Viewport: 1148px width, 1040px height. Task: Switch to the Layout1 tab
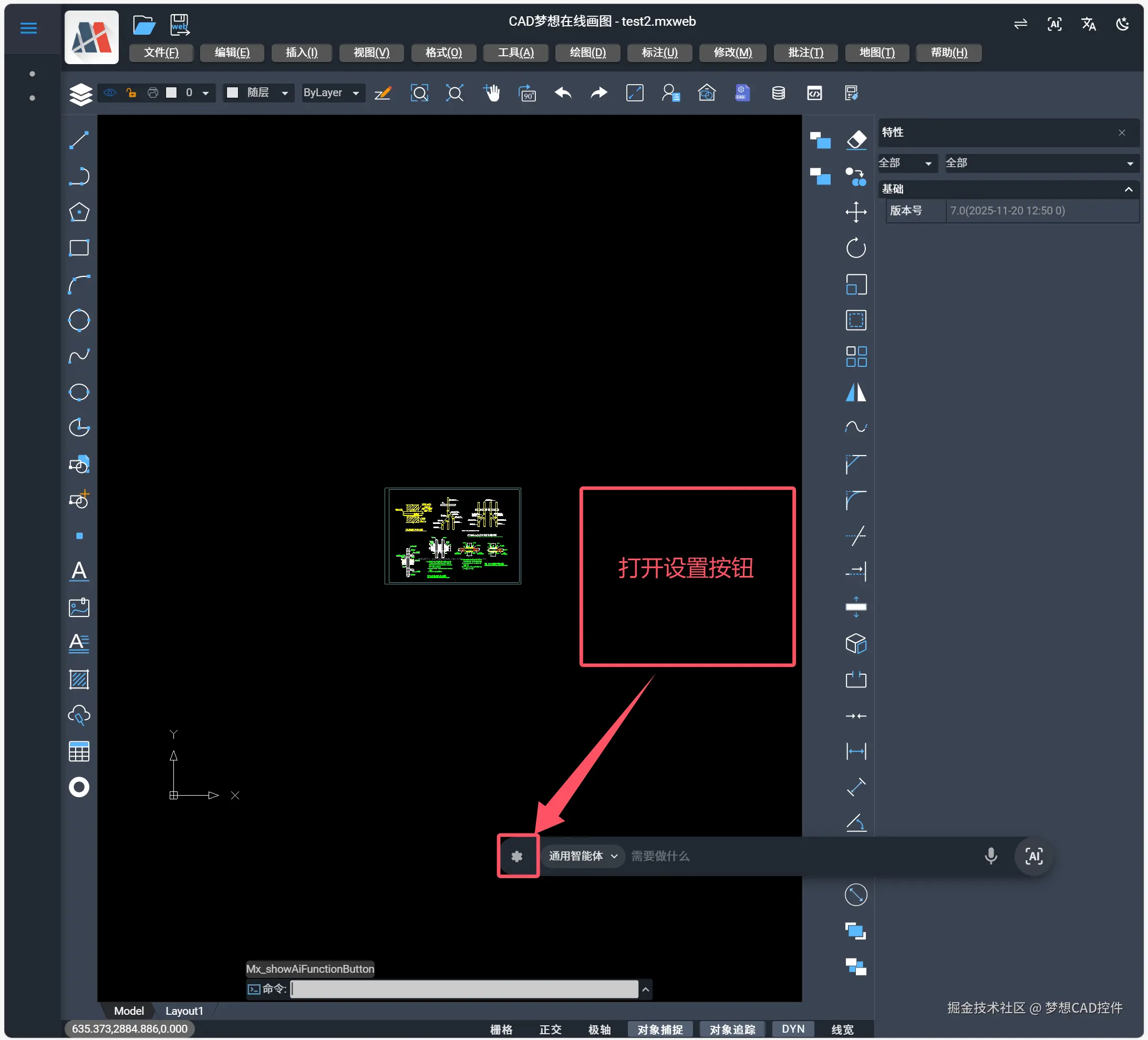pyautogui.click(x=184, y=1011)
